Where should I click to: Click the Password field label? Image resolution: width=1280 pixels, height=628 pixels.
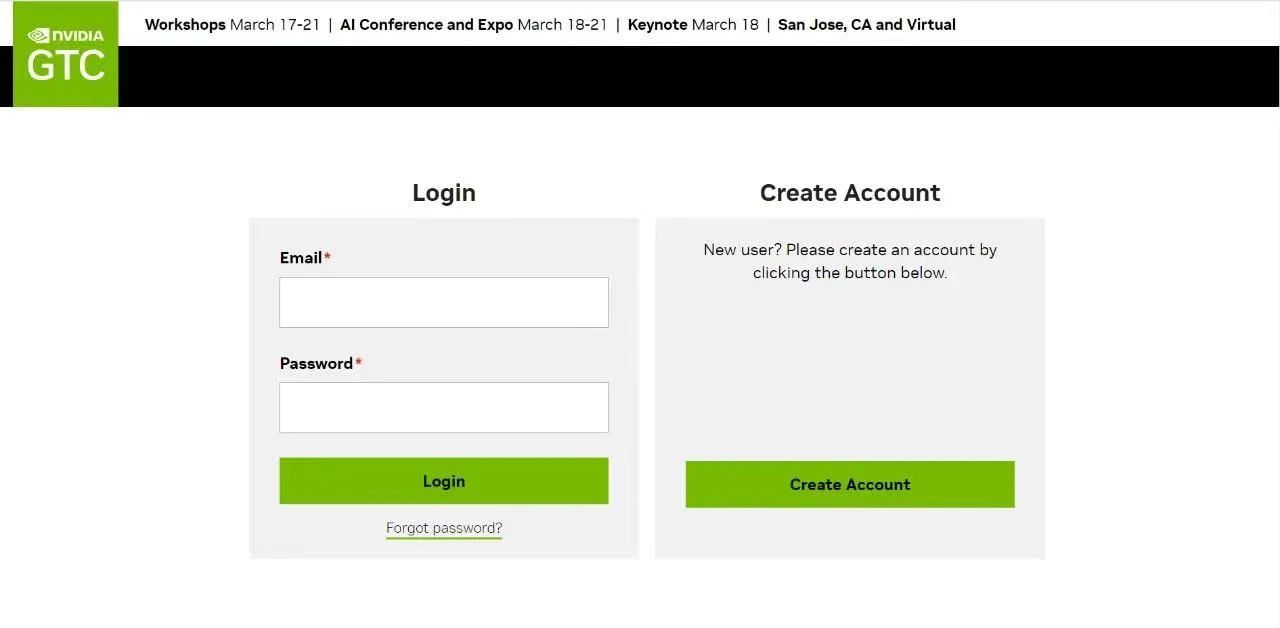coord(316,363)
